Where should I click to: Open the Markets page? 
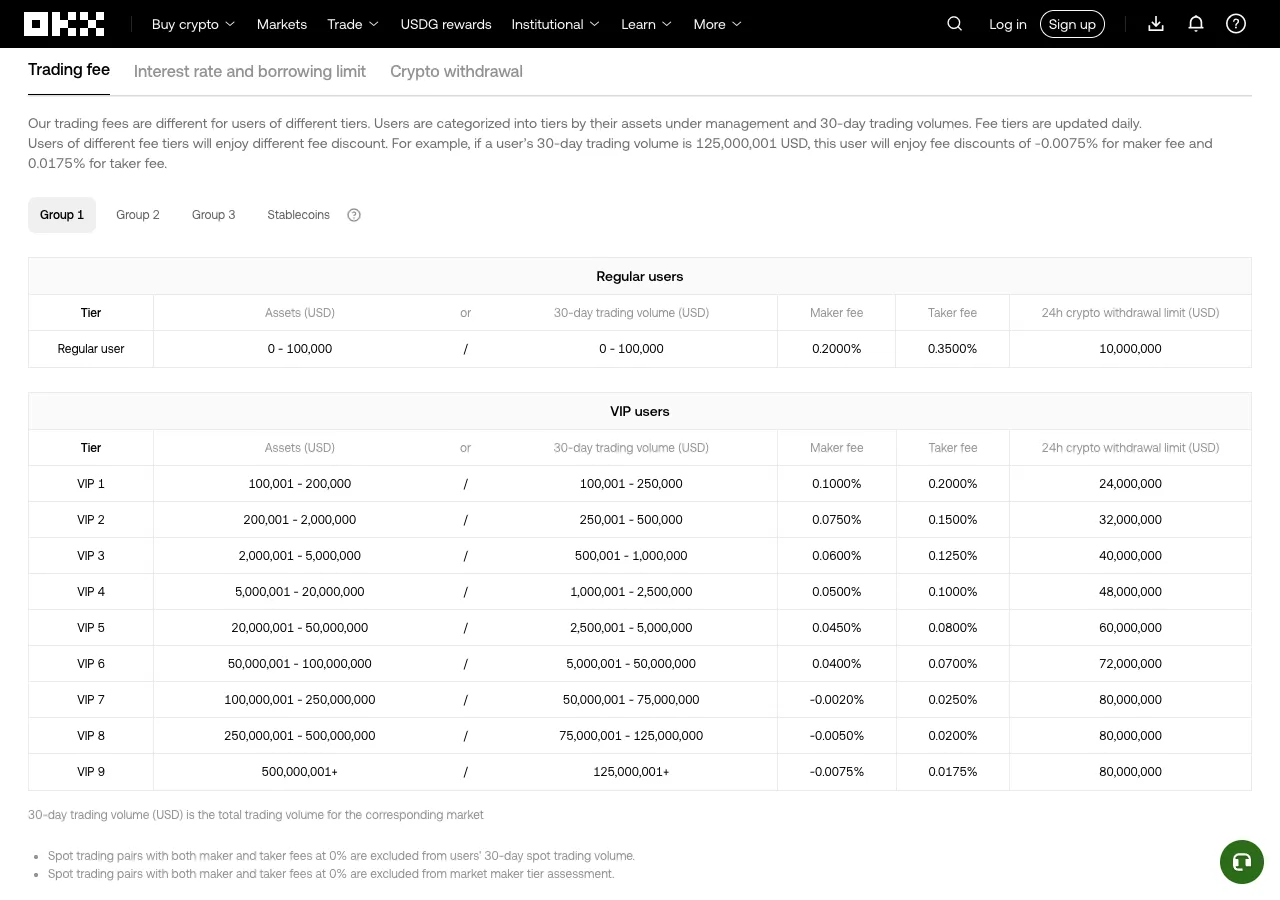(x=282, y=24)
